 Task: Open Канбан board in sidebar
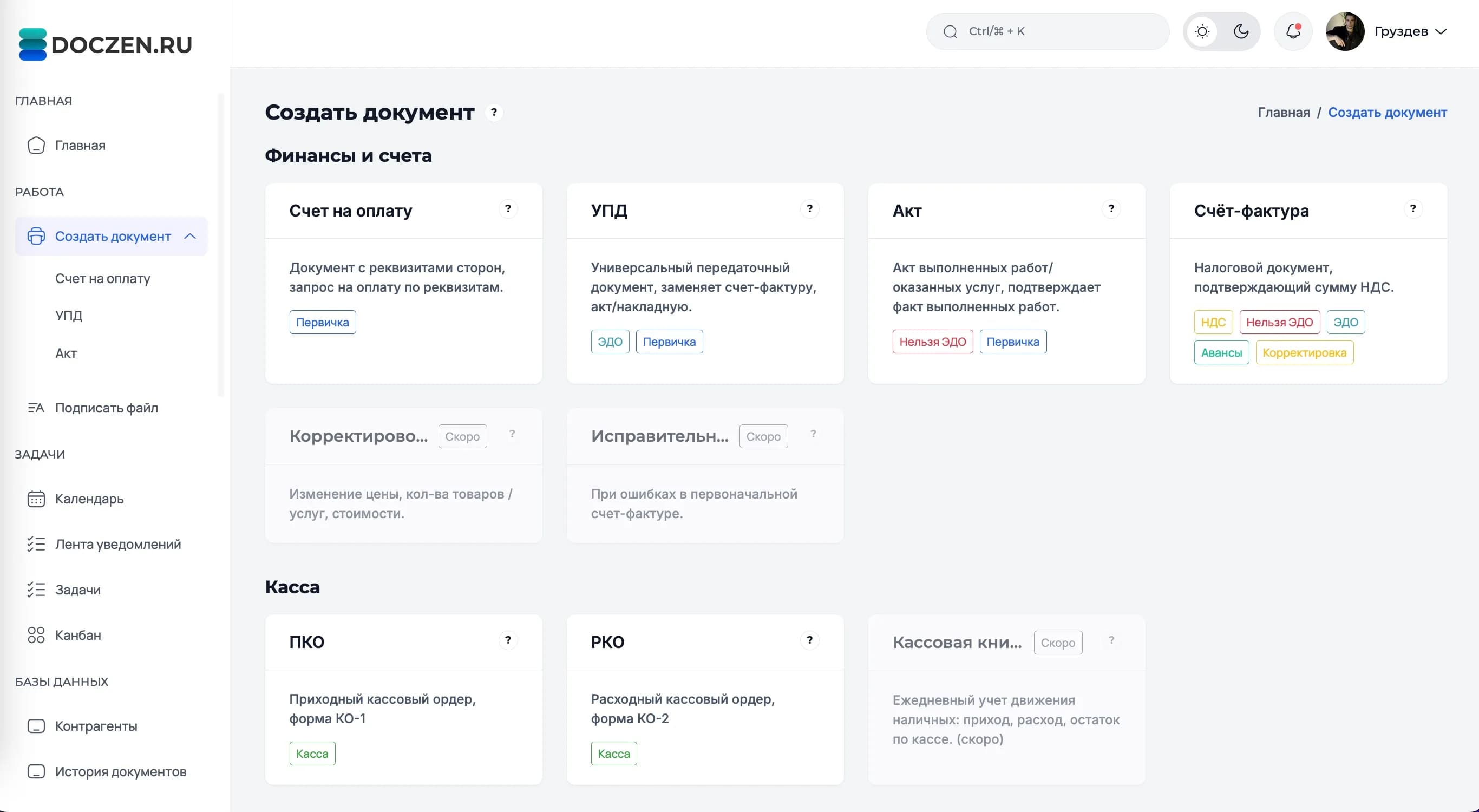point(111,635)
